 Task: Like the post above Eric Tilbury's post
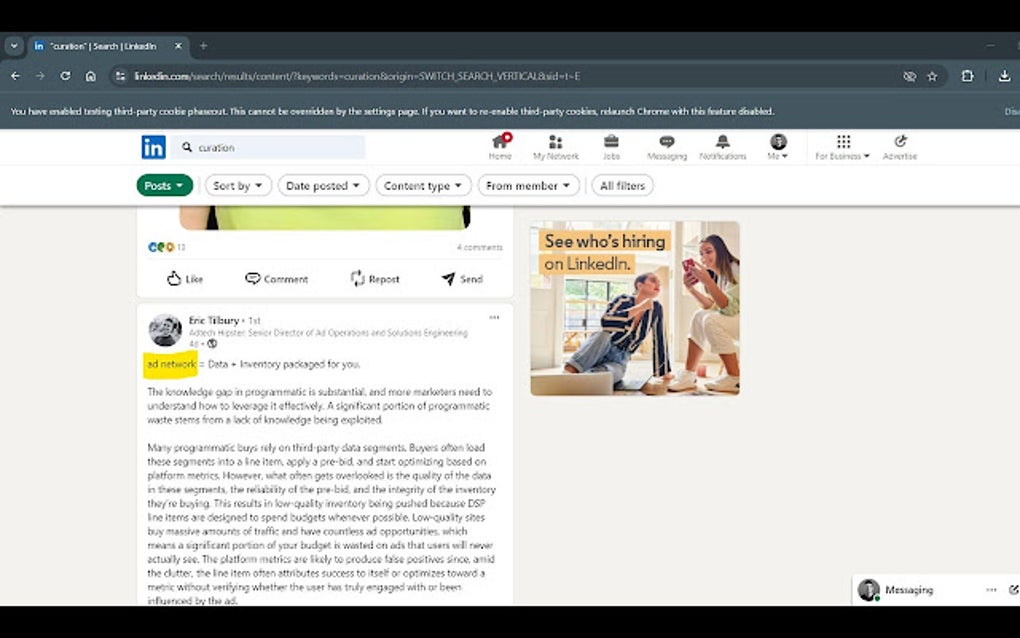coord(184,279)
